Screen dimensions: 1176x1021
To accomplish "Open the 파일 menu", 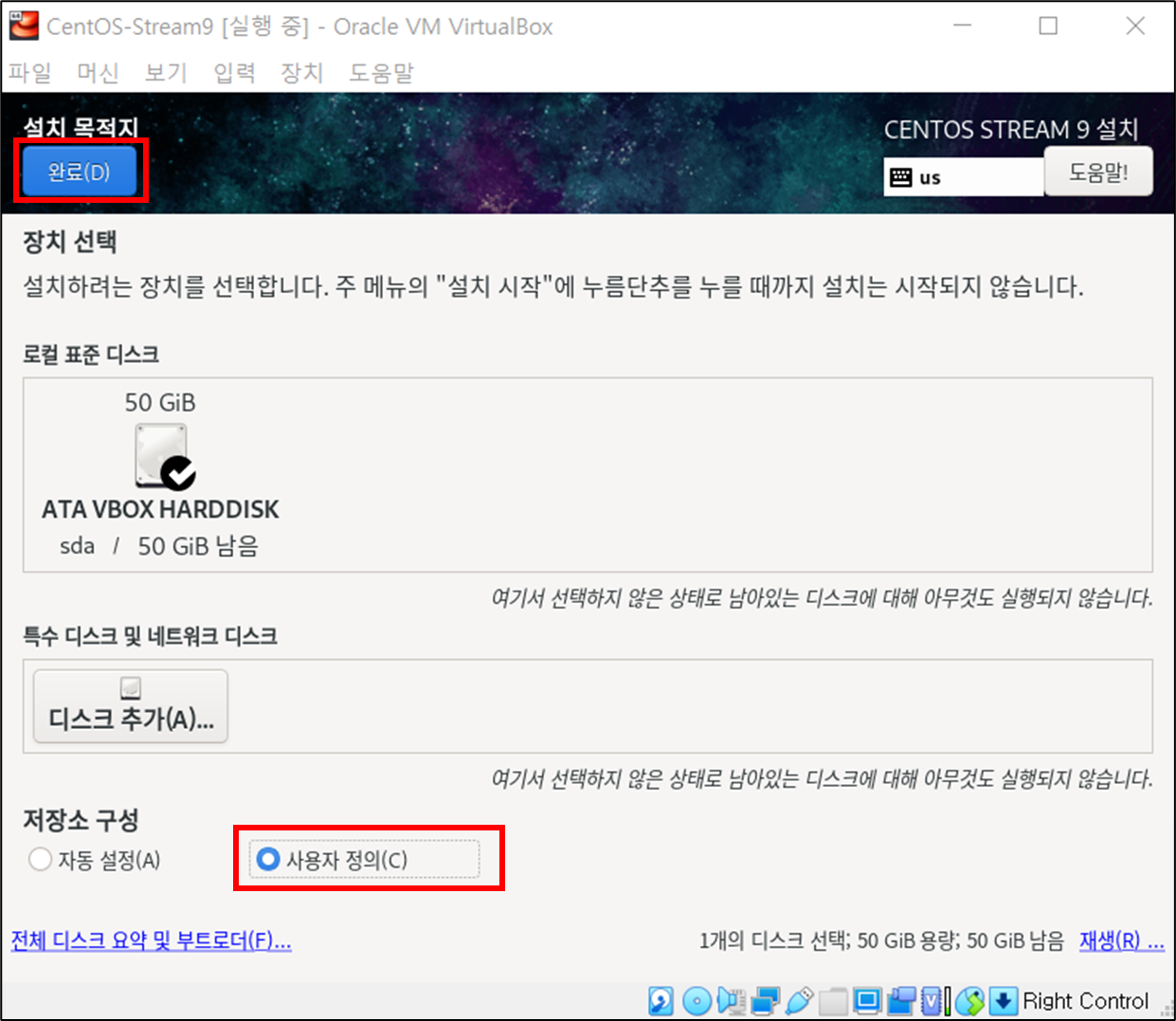I will coord(29,73).
